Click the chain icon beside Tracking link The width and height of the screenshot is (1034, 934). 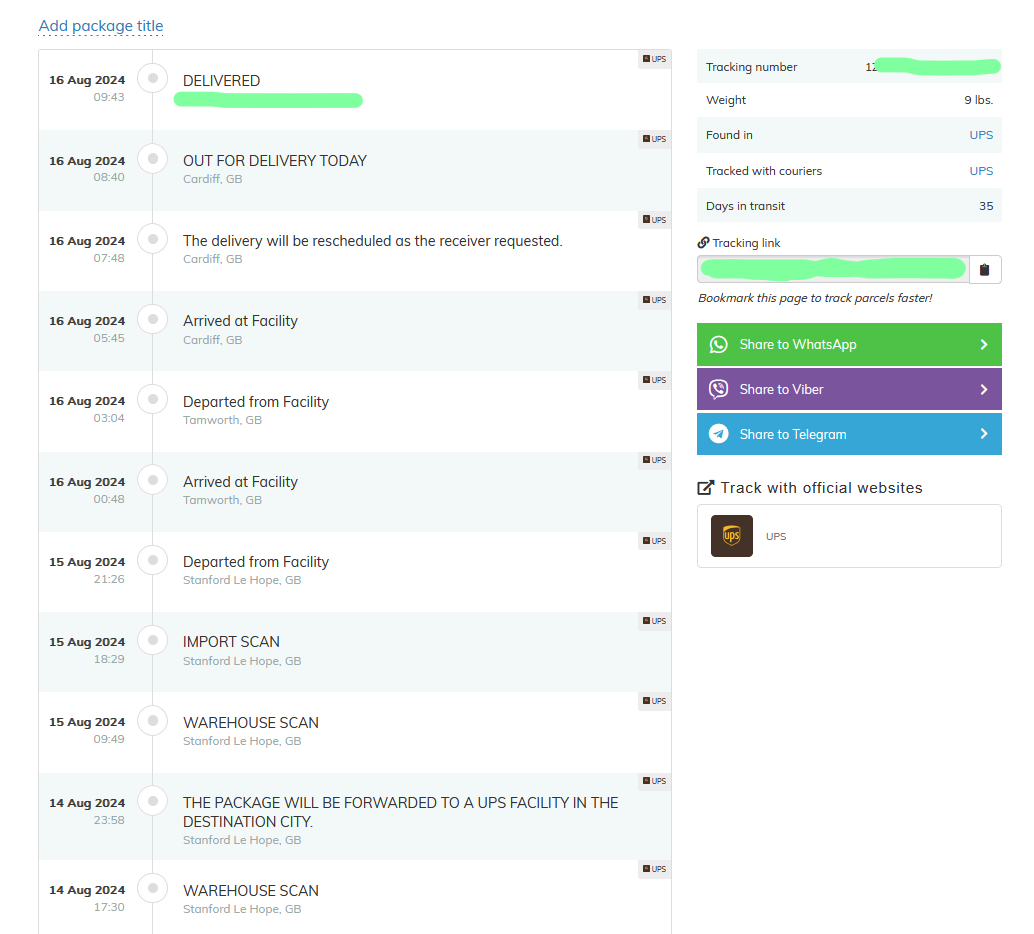pyautogui.click(x=703, y=243)
